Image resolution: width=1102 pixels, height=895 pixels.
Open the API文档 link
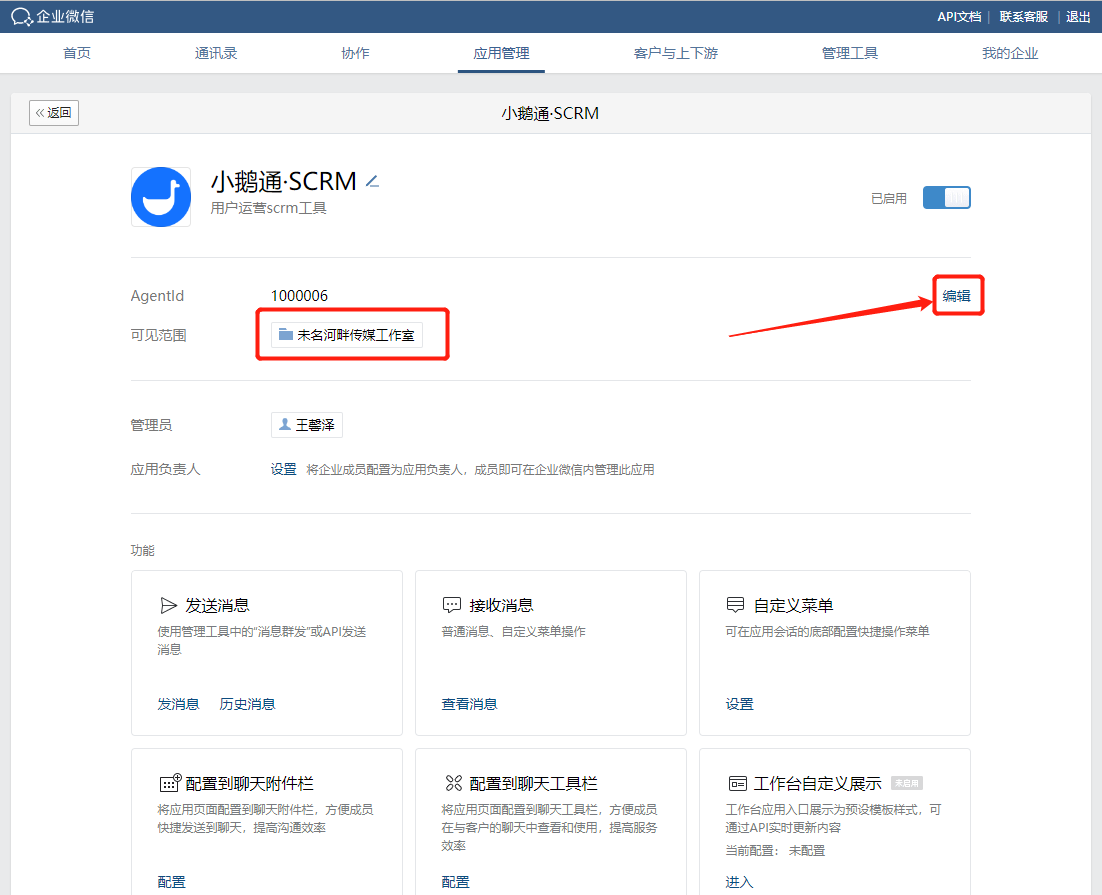point(959,17)
